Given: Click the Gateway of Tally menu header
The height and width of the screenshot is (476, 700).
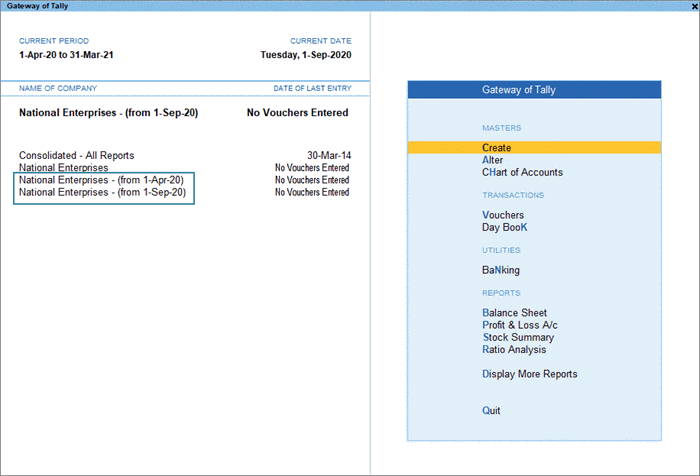Looking at the screenshot, I should click(x=534, y=90).
